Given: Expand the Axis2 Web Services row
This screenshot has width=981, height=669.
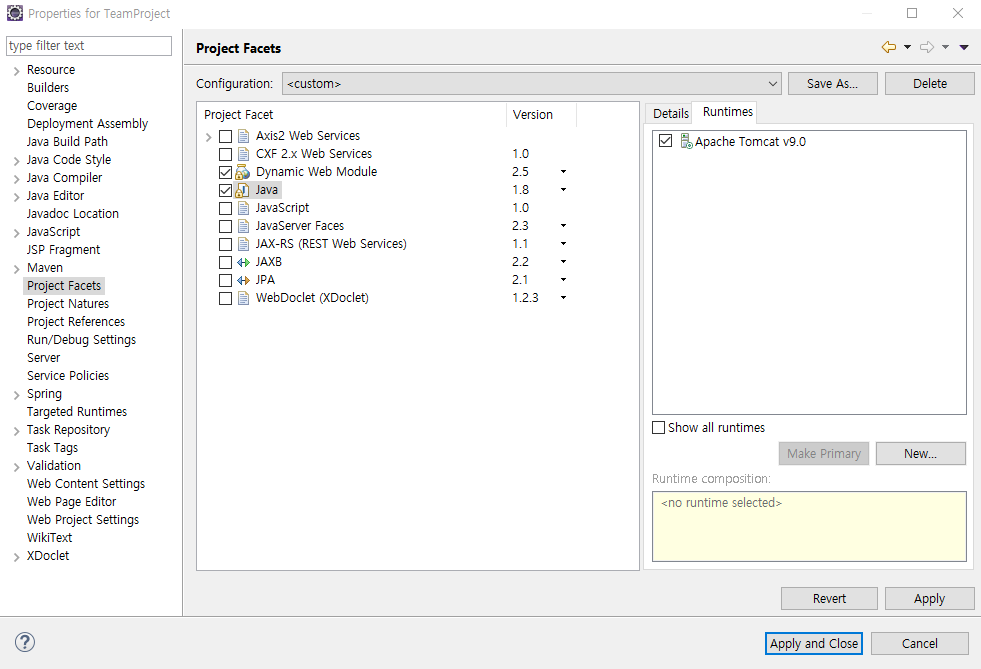Looking at the screenshot, I should pyautogui.click(x=208, y=136).
